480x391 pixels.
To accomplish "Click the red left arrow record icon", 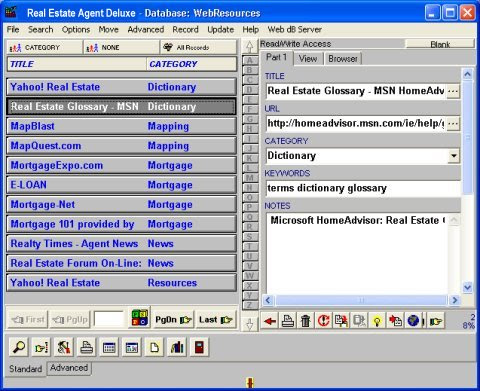I will pyautogui.click(x=270, y=321).
